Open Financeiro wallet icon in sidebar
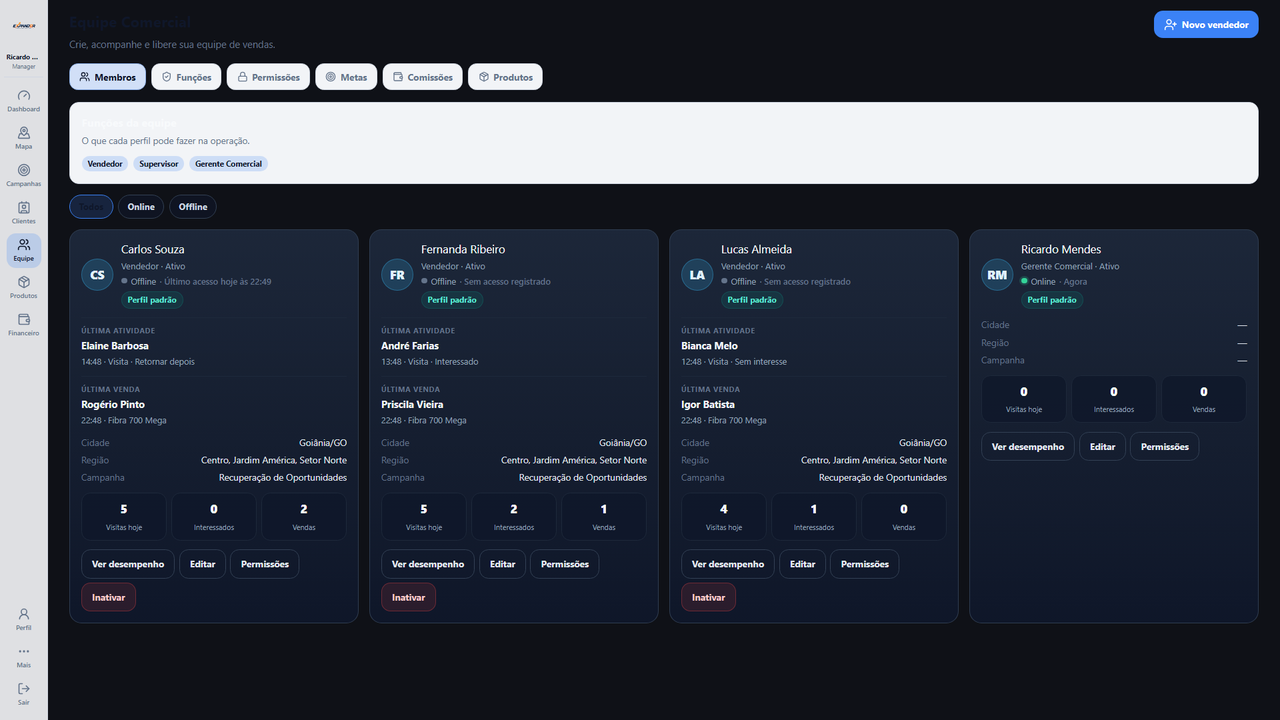This screenshot has height=720, width=1280. pos(24,325)
